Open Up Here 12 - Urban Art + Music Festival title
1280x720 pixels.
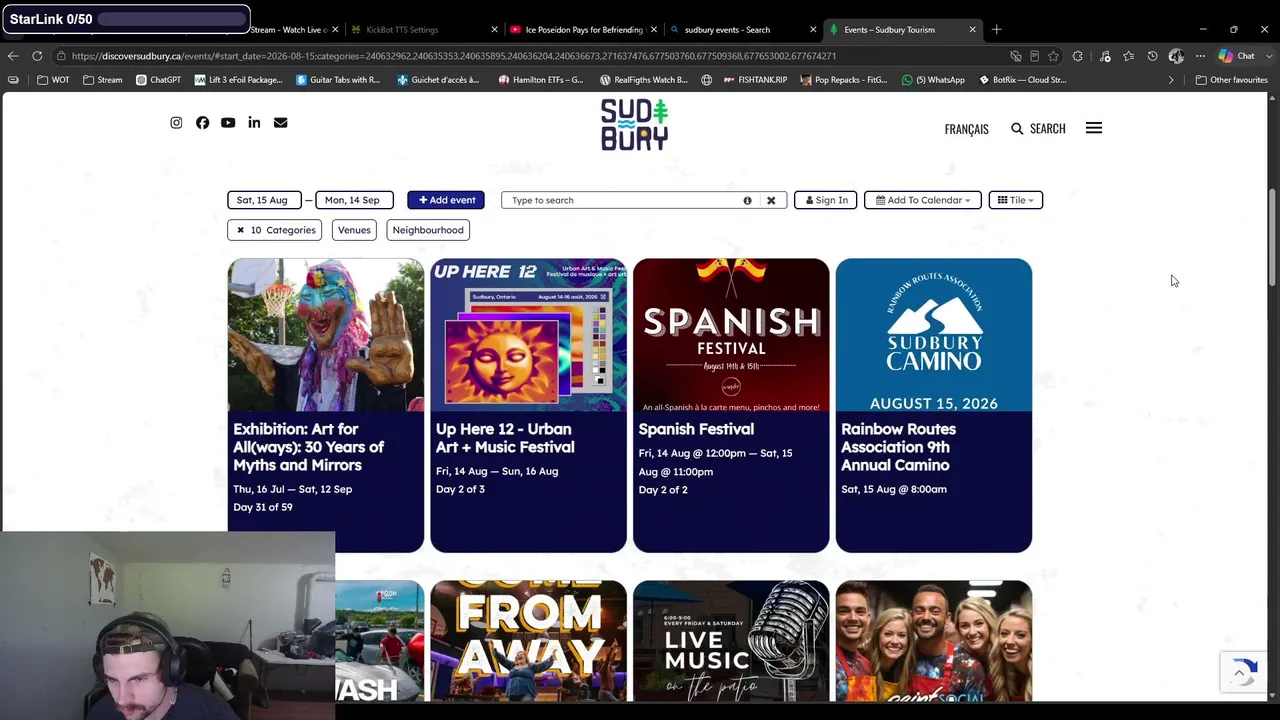505,438
